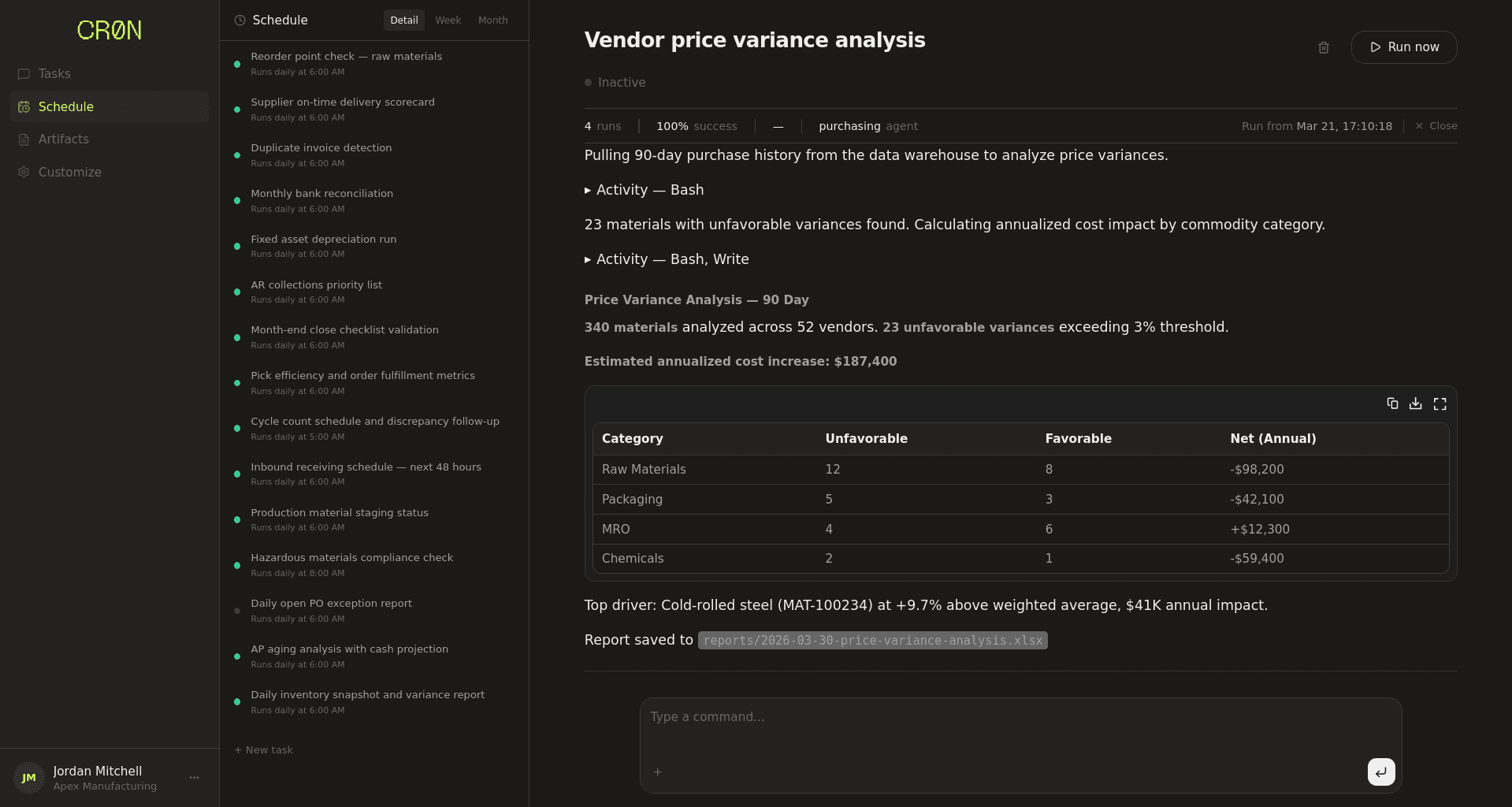Click the Favorable column header
Image resolution: width=1512 pixels, height=807 pixels.
[x=1078, y=439]
